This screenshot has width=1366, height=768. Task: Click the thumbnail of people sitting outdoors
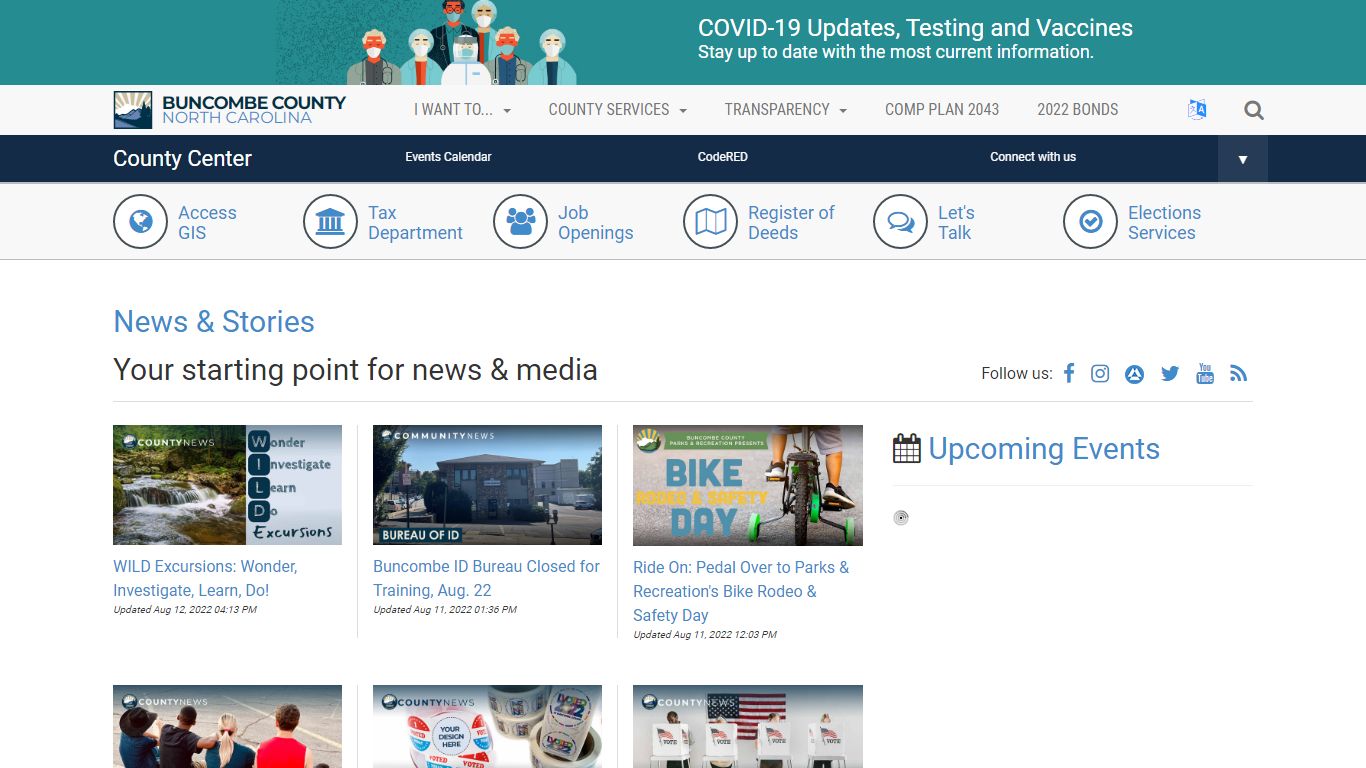click(227, 726)
